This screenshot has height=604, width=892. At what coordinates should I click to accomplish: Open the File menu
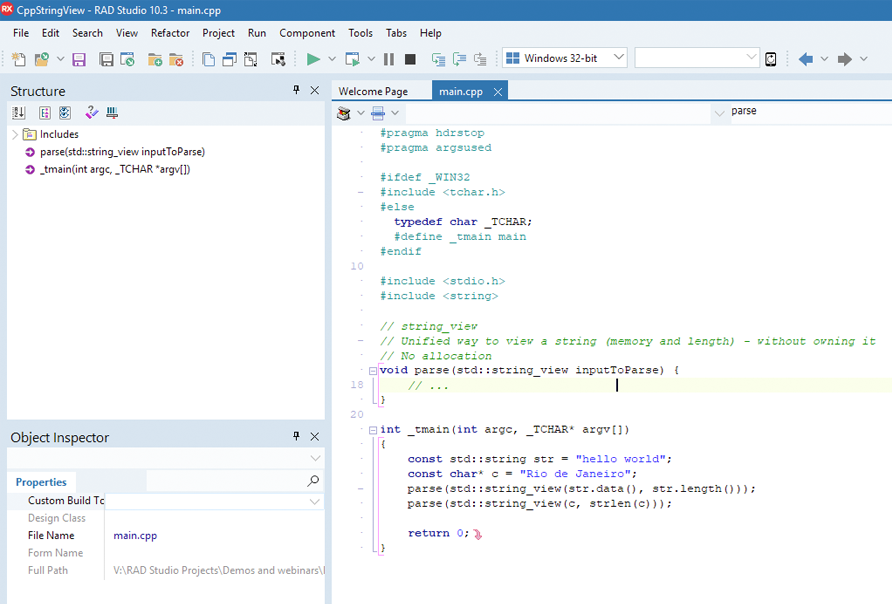(x=21, y=33)
